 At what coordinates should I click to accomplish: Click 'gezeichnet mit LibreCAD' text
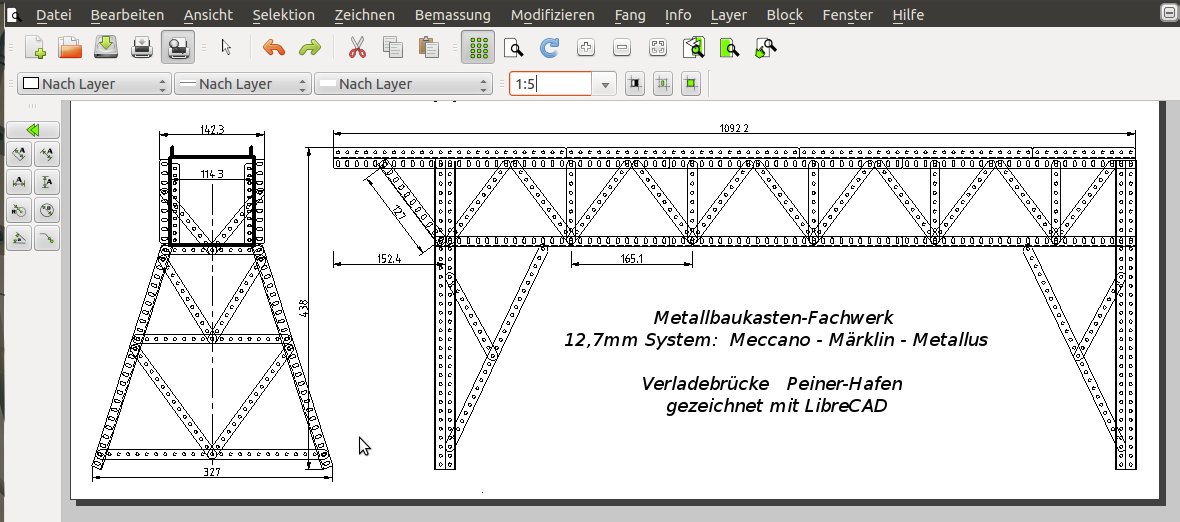point(777,406)
